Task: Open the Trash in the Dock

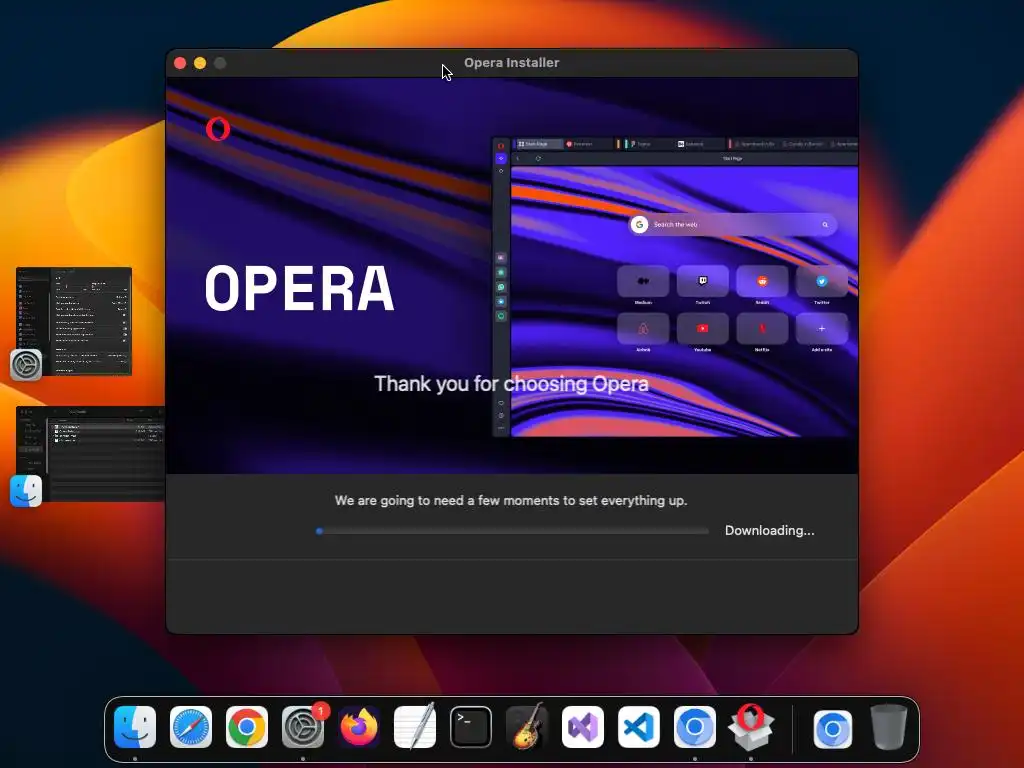Action: (x=889, y=727)
